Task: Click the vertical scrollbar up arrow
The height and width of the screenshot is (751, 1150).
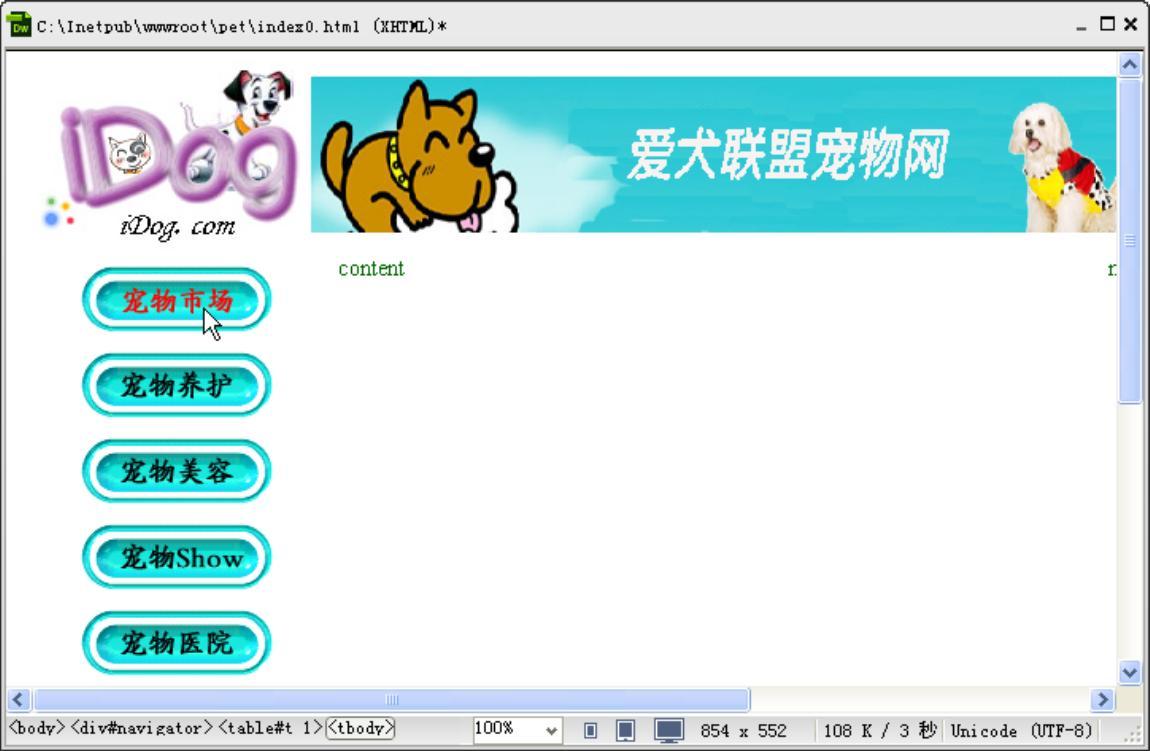Action: click(1129, 65)
